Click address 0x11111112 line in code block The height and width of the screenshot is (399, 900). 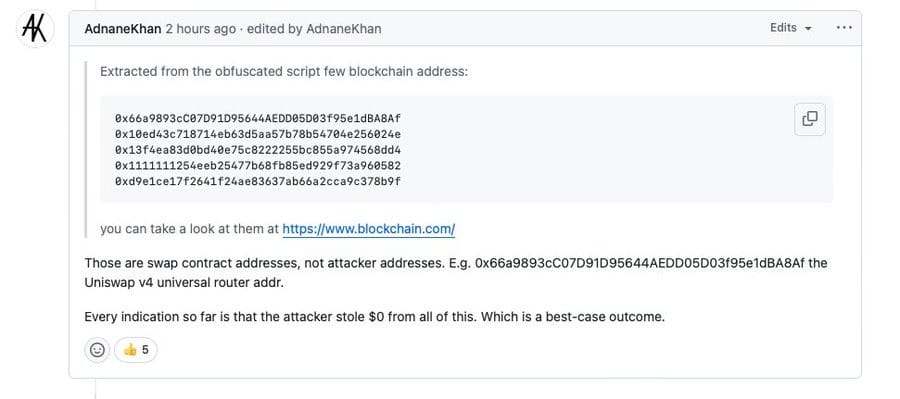pyautogui.click(x=258, y=166)
